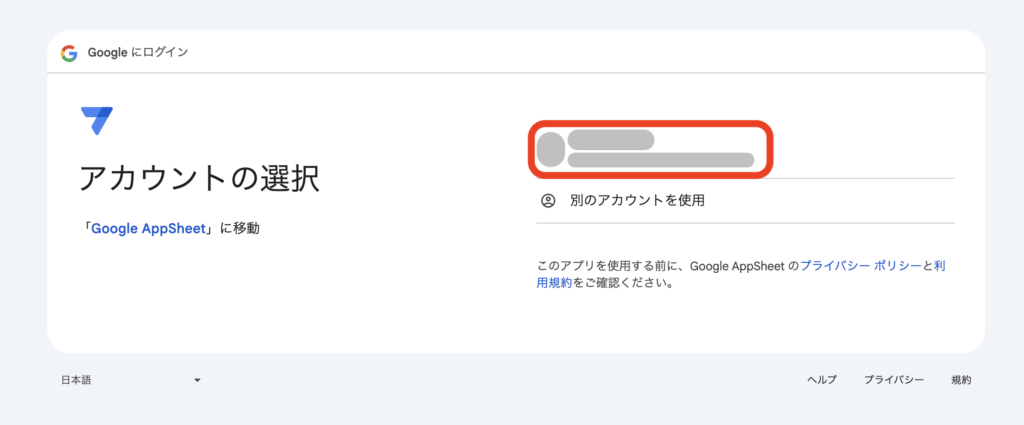Choose the account by its blurred email line

(660, 160)
